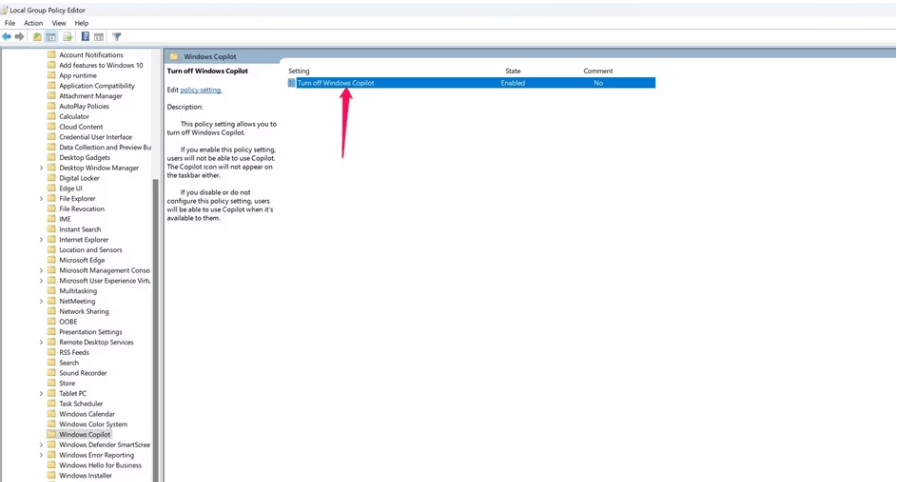The image size is (897, 482).
Task: Open the View menu
Action: [59, 23]
